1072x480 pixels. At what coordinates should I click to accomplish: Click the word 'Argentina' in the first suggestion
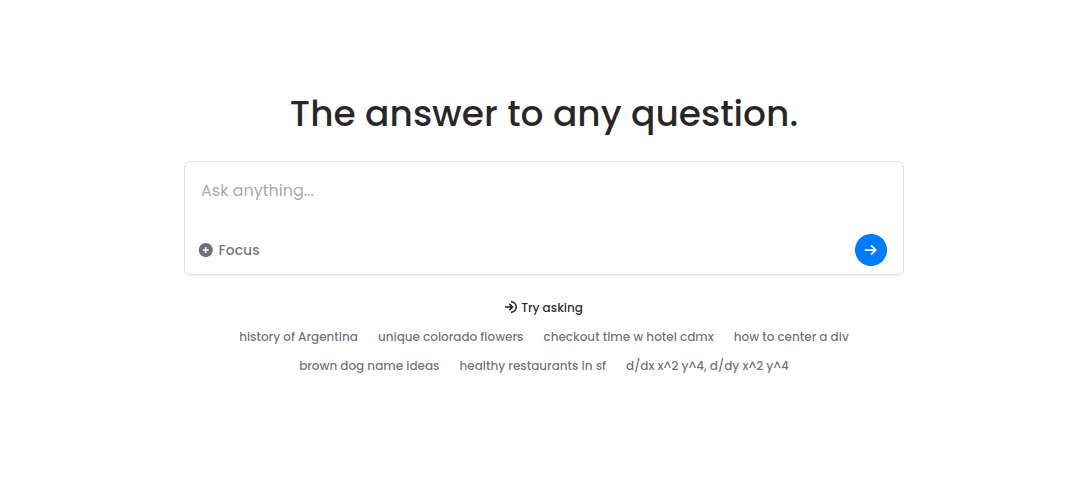click(x=328, y=337)
